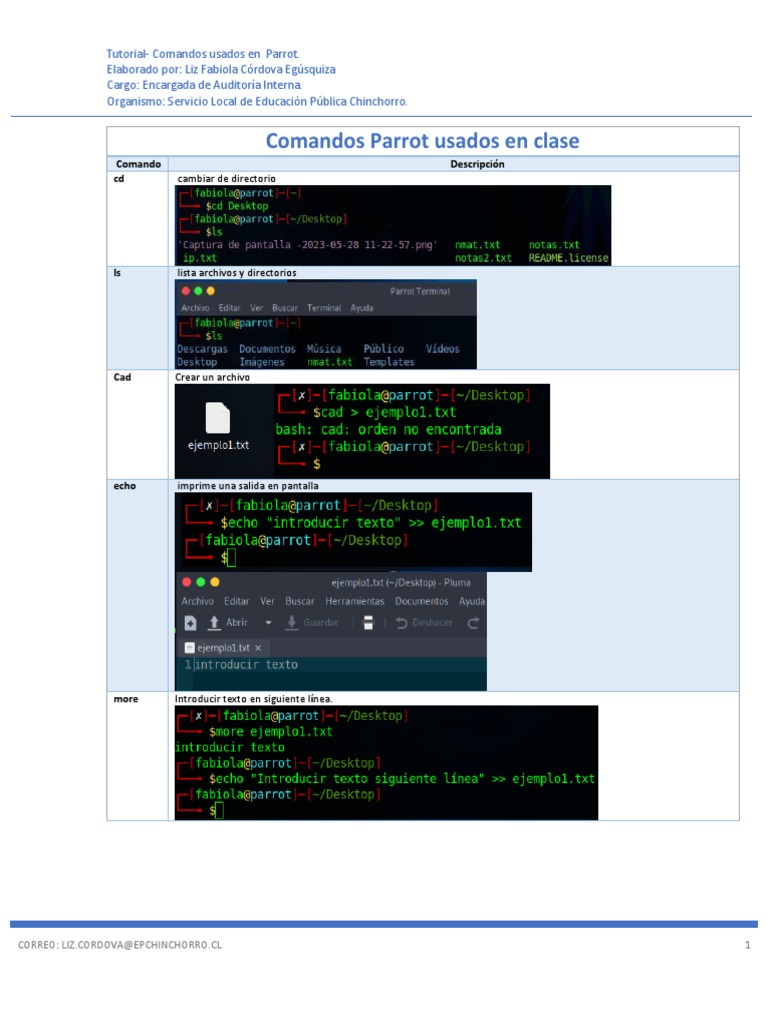Click heading 'Comandos Parrot usados en clase'

click(x=423, y=140)
